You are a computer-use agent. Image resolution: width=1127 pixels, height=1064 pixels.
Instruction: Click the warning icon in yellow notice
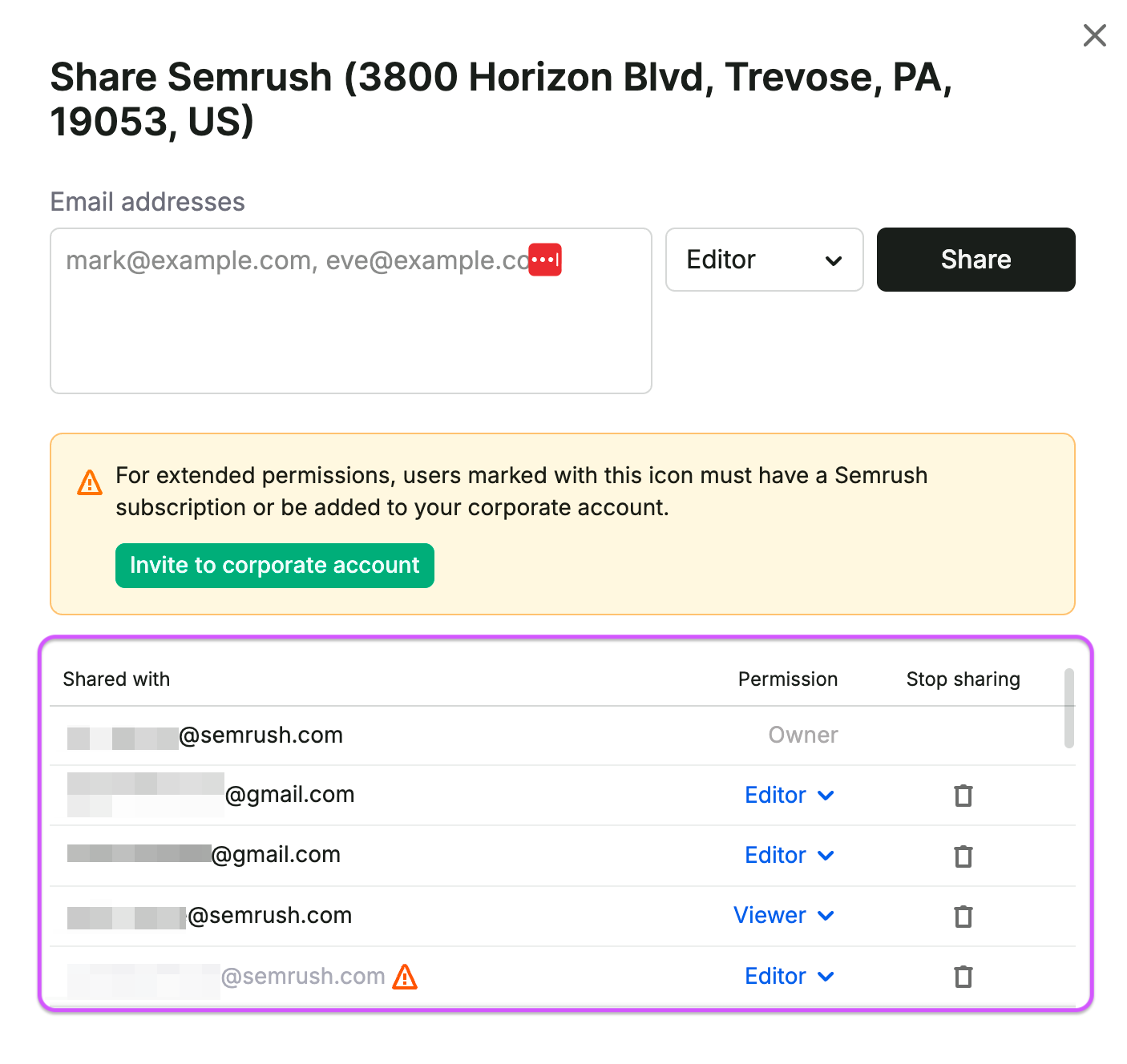coord(90,482)
